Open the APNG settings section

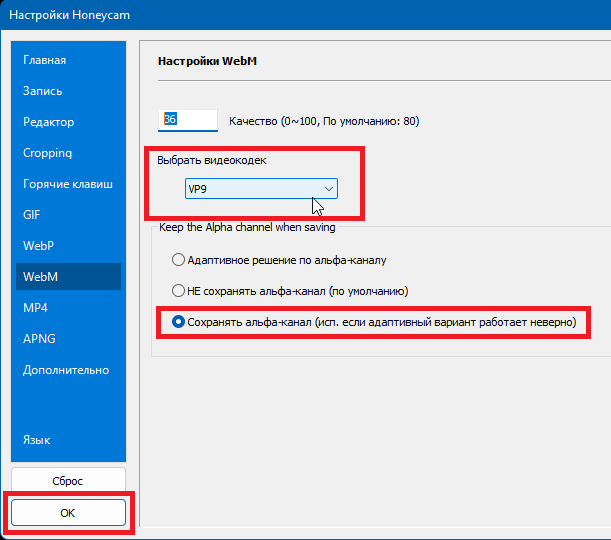tap(39, 339)
